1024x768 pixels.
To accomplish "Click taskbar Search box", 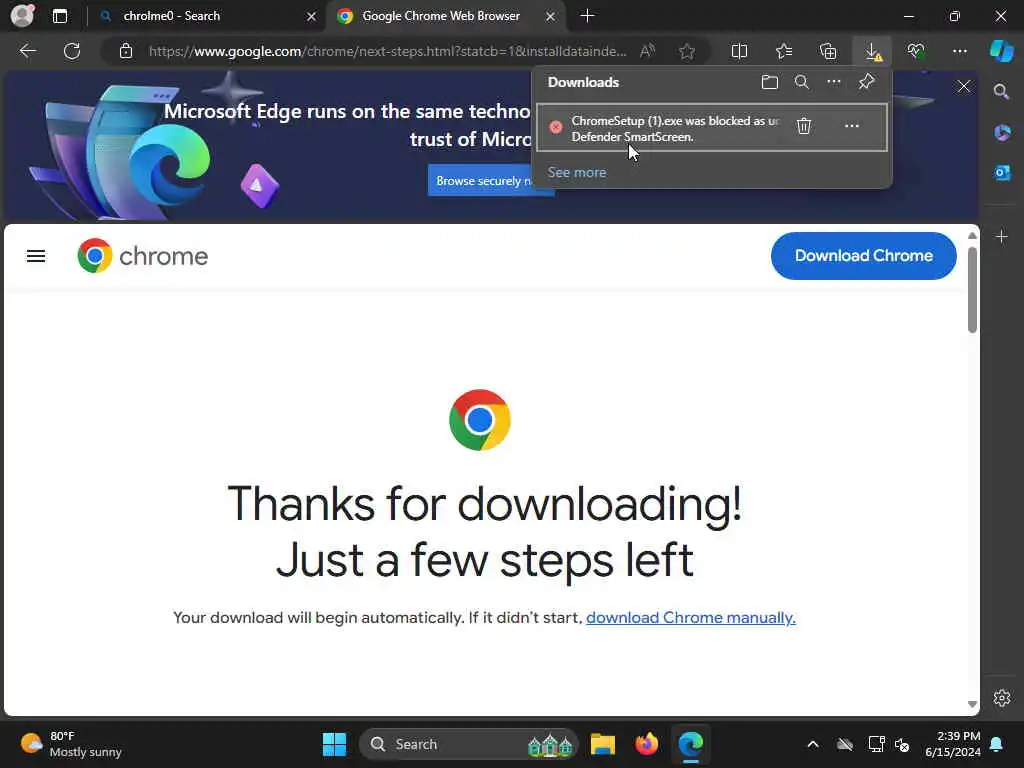I will tap(469, 744).
